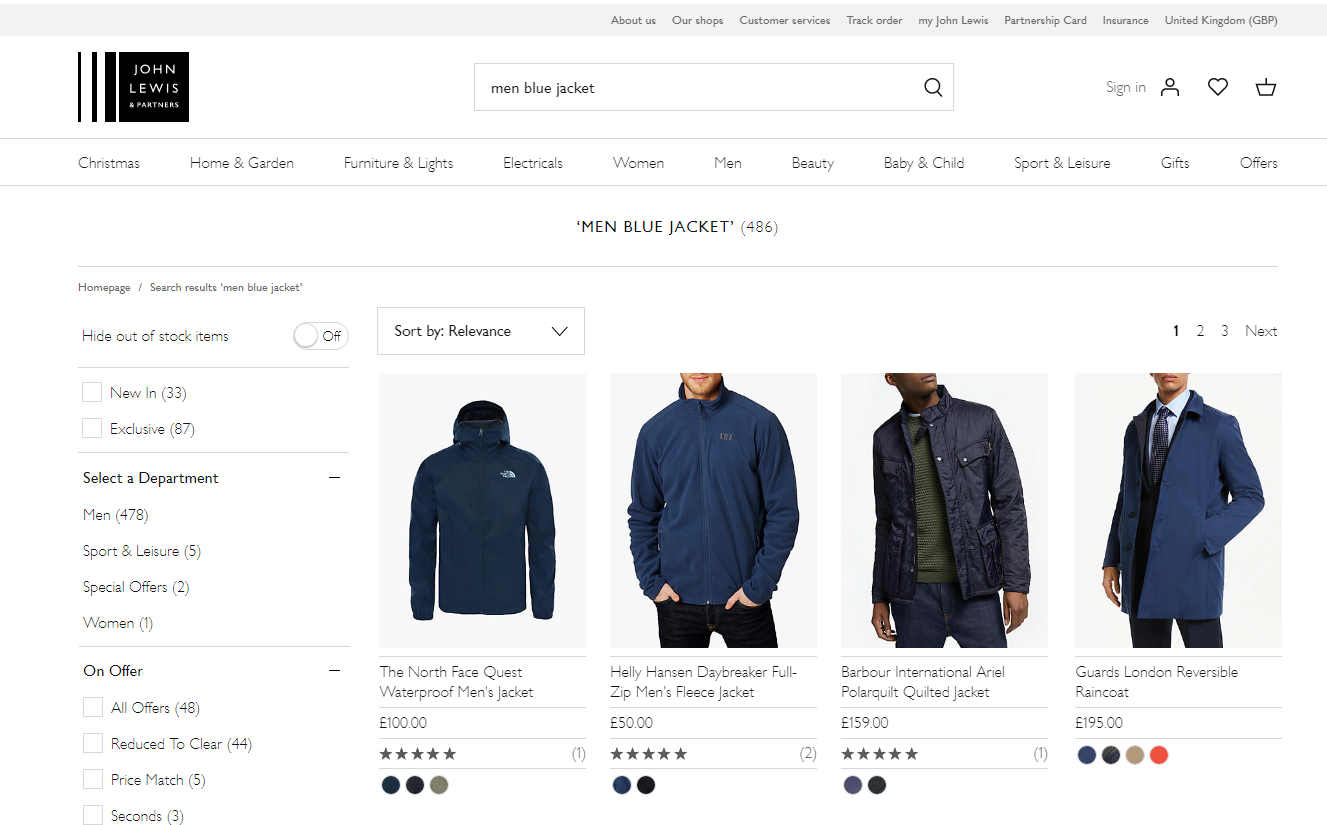Click star rating under North Face jacket

click(418, 754)
